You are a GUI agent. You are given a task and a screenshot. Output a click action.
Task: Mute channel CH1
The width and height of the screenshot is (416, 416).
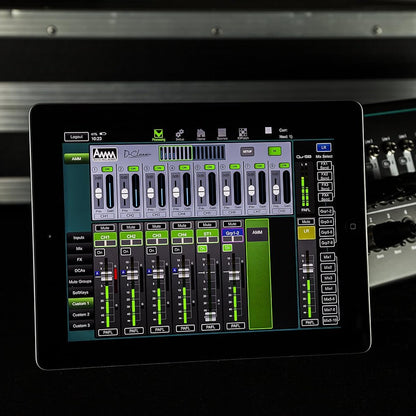pos(105,228)
